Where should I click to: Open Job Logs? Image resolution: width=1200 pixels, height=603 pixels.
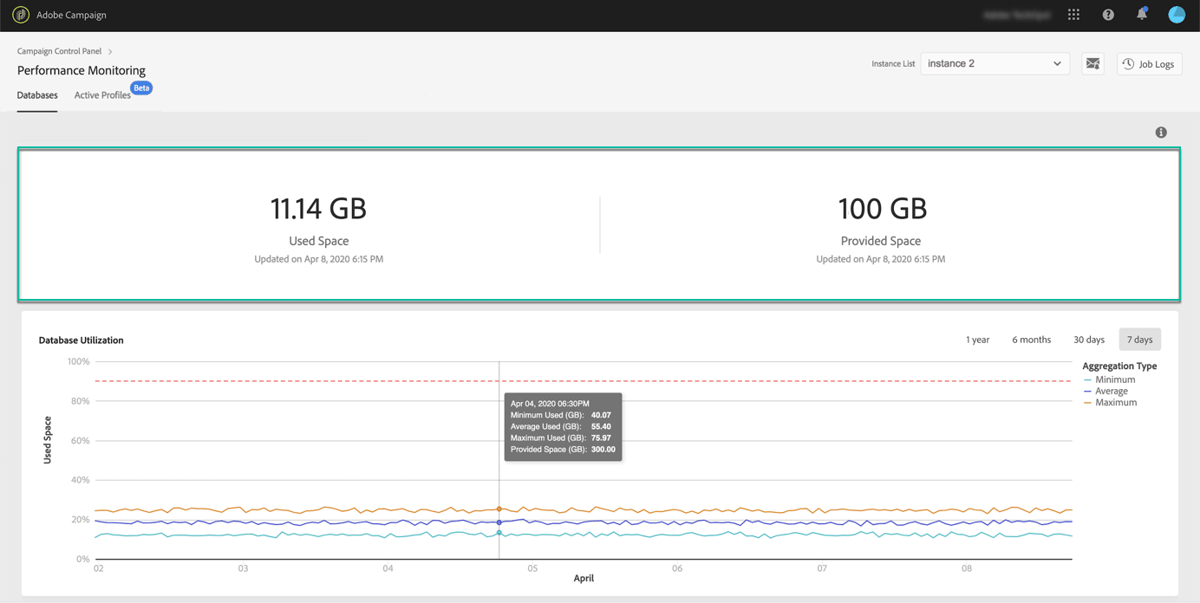1149,63
